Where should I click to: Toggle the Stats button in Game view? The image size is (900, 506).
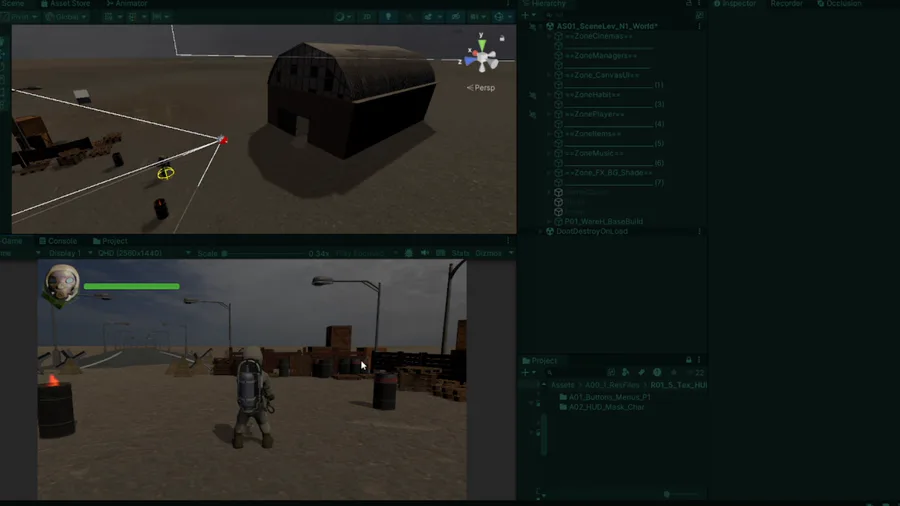tap(460, 253)
